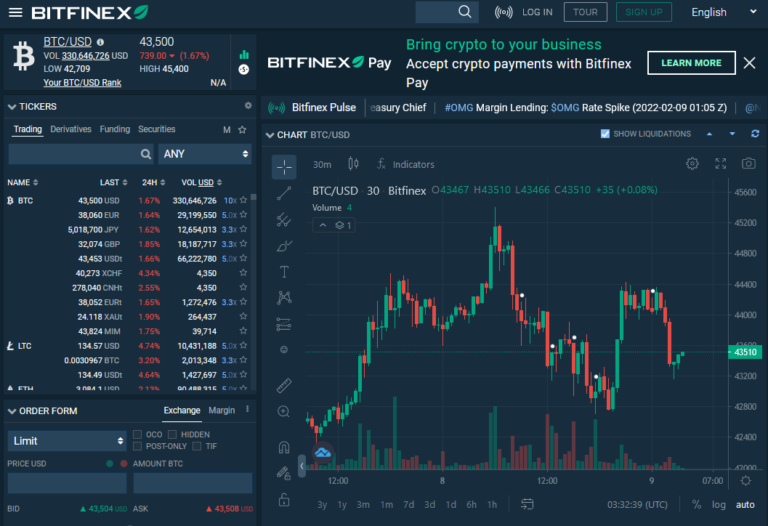Select the Trading tickers tab
Screen dimensions: 768x526
(27, 129)
